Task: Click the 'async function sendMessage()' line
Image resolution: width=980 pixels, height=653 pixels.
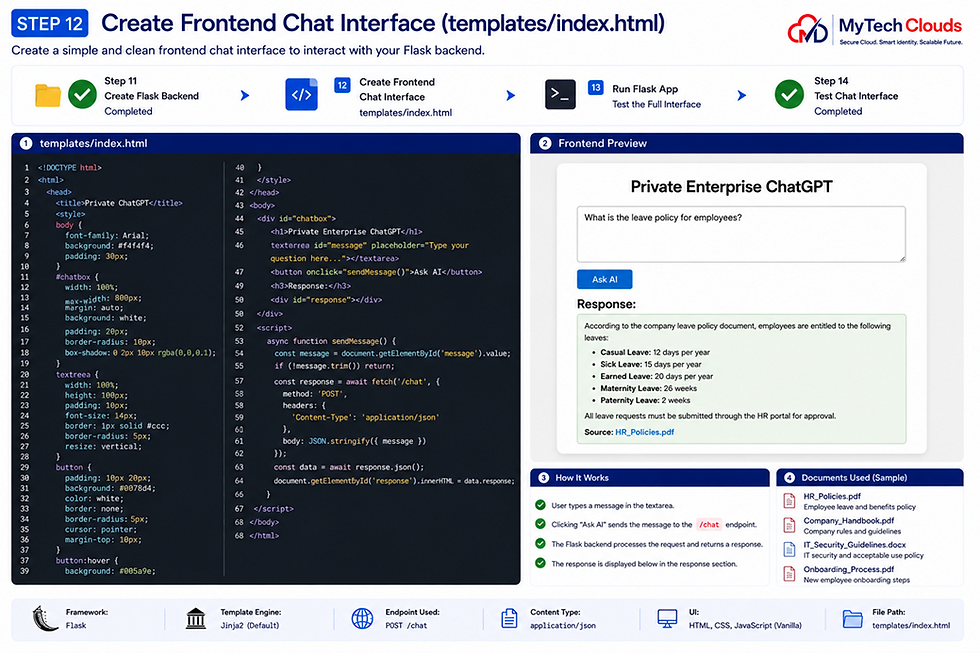Action: (331, 341)
